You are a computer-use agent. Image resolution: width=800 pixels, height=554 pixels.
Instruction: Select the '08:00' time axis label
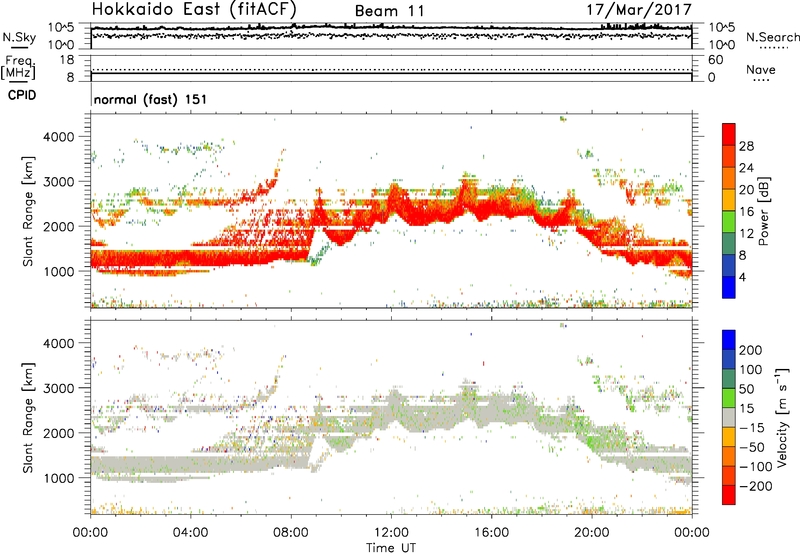[x=291, y=533]
